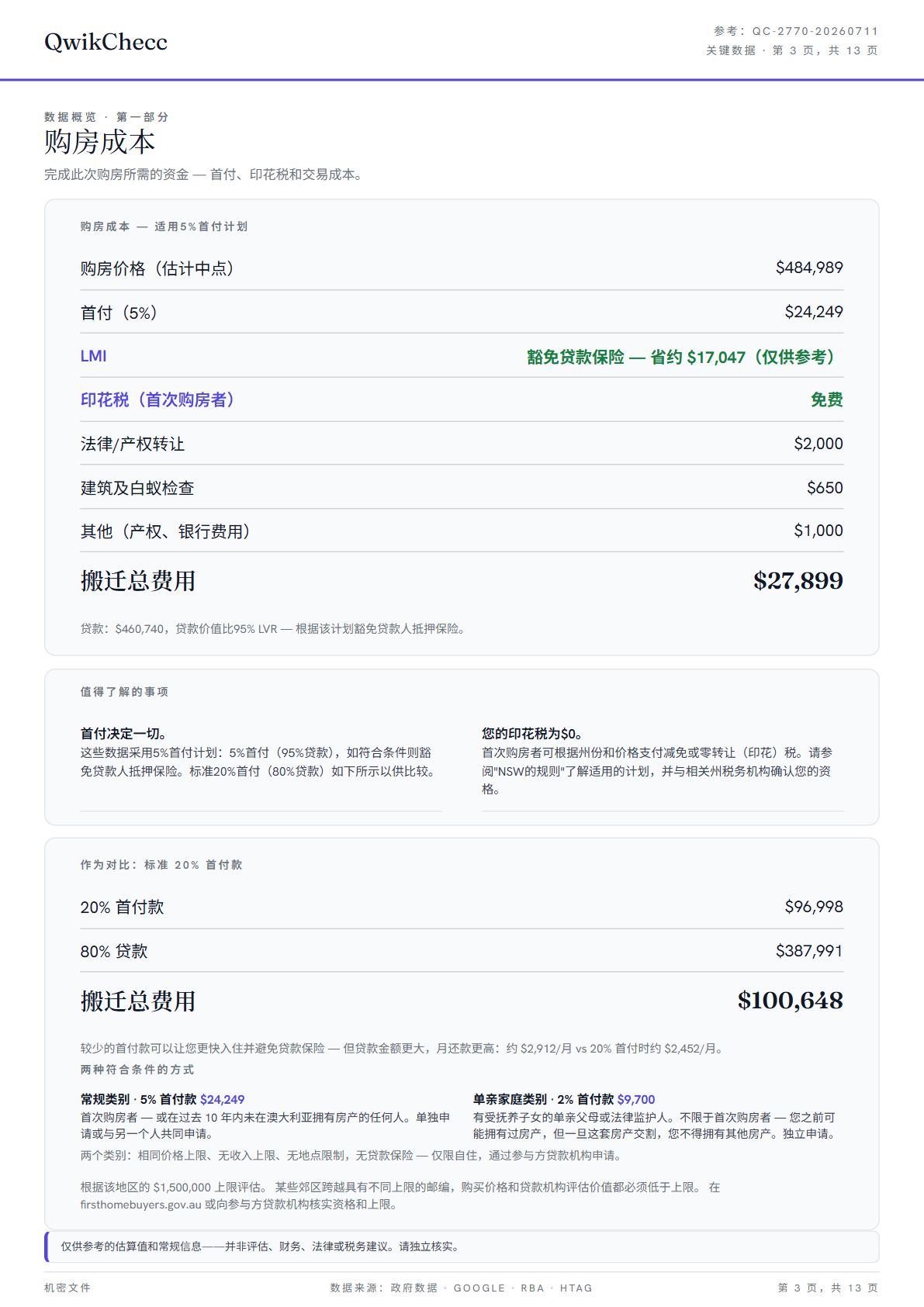924x1307 pixels.
Task: Click the deposit amount $24,249 in the first table
Action: point(813,312)
